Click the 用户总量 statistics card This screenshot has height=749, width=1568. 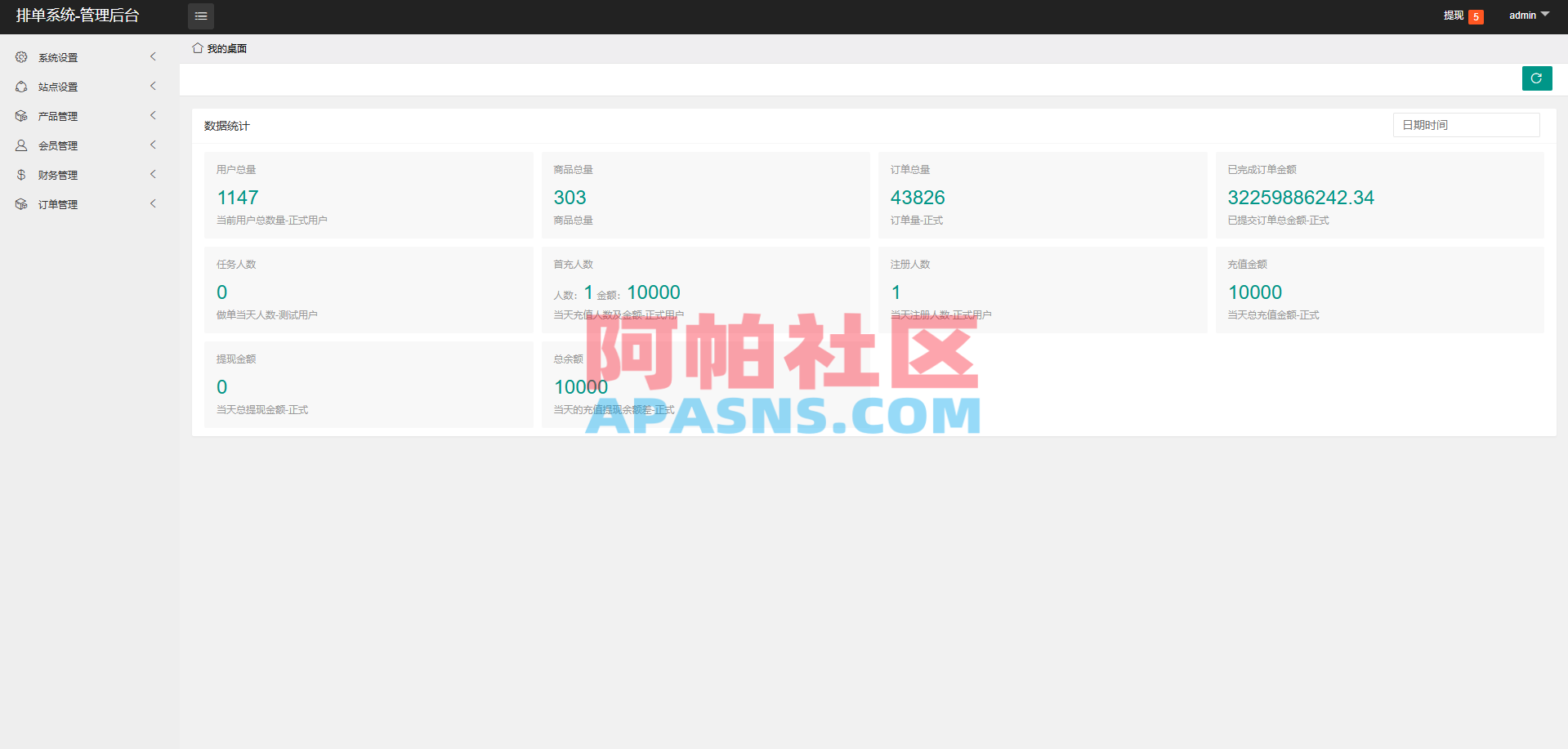(368, 195)
